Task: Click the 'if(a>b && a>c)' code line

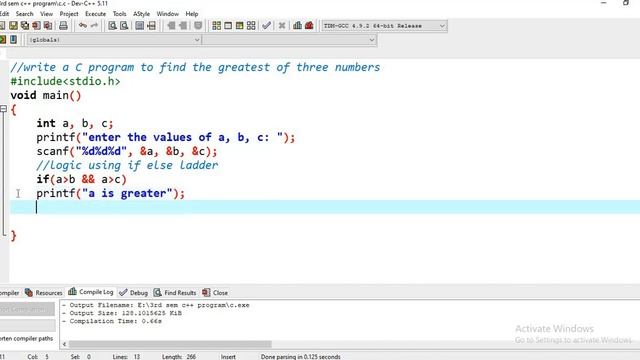Action: (81, 179)
